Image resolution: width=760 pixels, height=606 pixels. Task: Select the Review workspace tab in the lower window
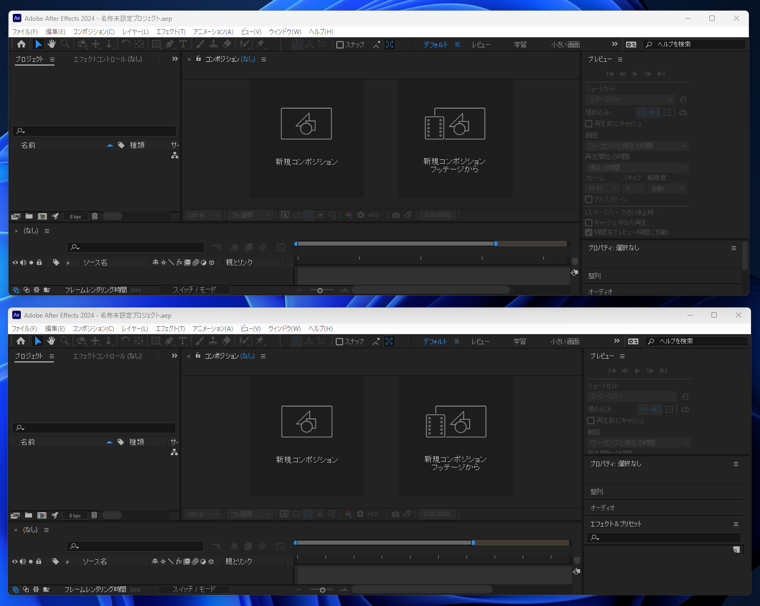[480, 342]
